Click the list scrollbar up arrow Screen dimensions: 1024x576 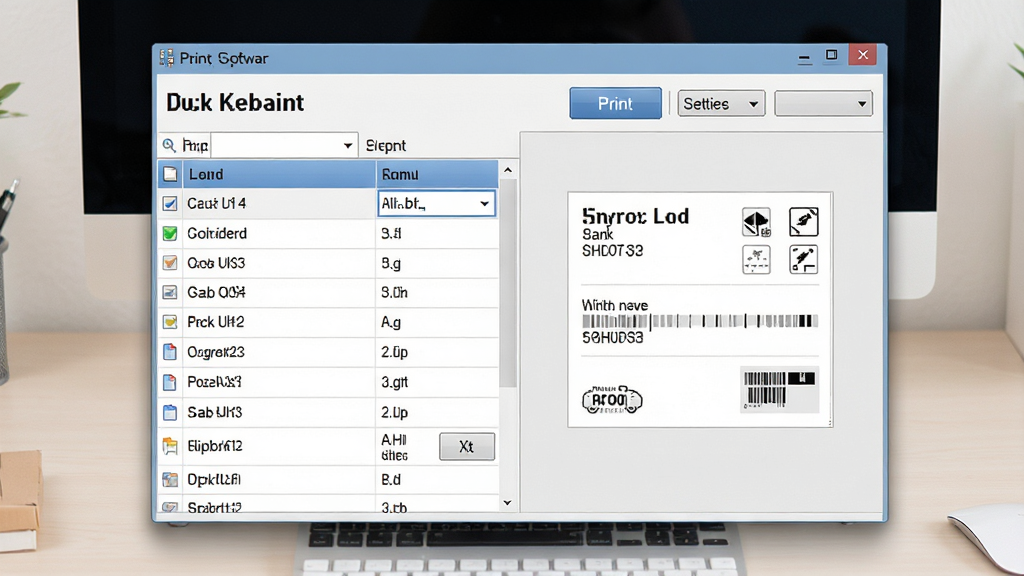[x=508, y=170]
